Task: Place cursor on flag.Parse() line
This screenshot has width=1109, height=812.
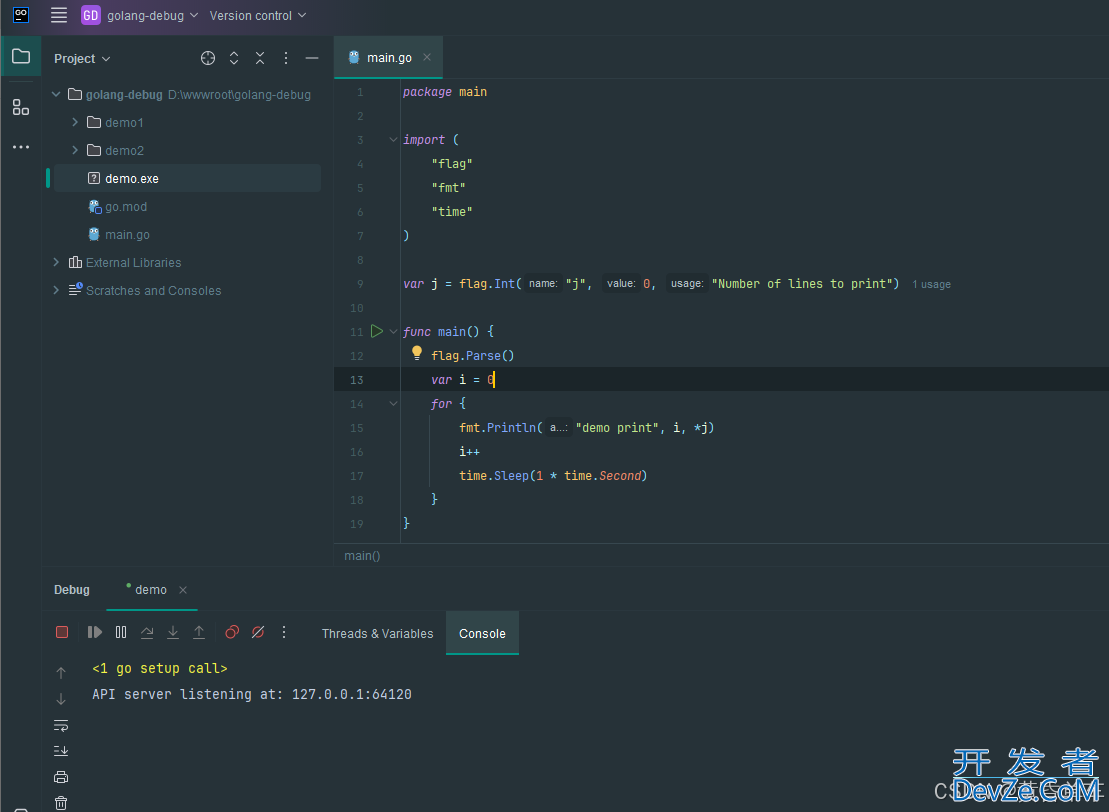Action: (x=472, y=356)
